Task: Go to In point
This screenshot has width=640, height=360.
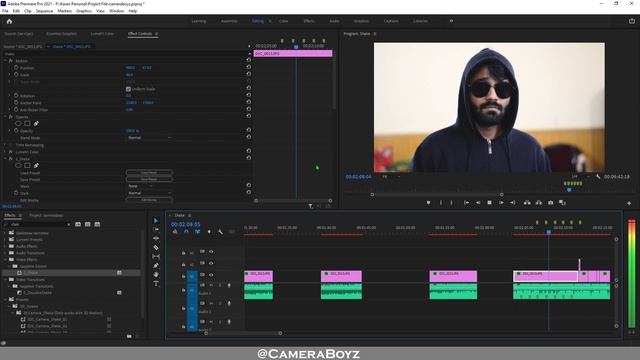Action: (466, 202)
